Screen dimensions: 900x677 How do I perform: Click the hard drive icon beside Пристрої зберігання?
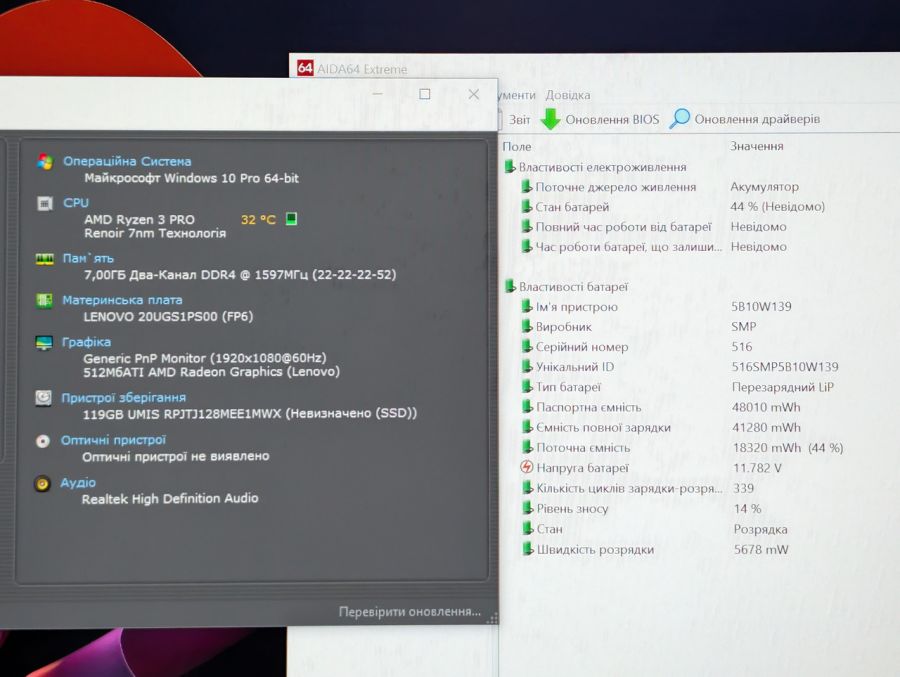pos(43,398)
